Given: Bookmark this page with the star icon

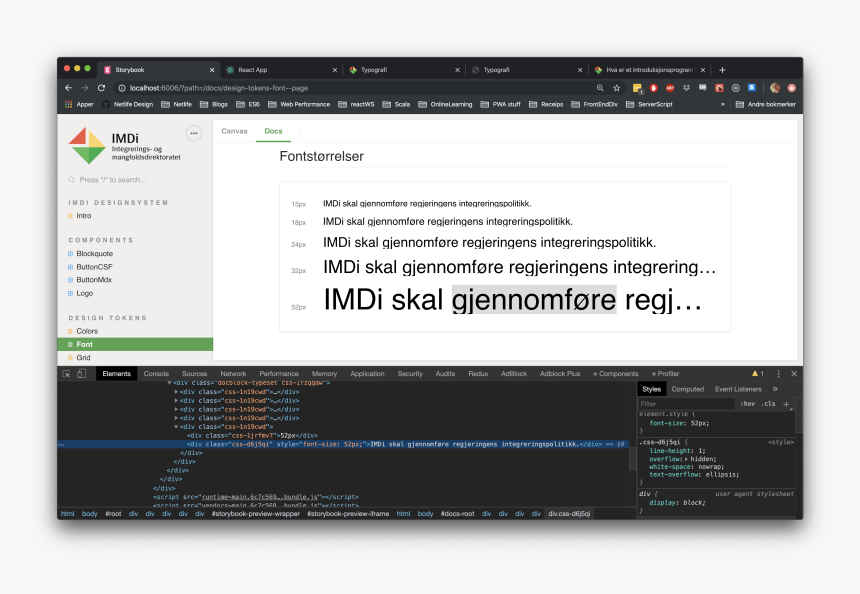Looking at the screenshot, I should (617, 88).
